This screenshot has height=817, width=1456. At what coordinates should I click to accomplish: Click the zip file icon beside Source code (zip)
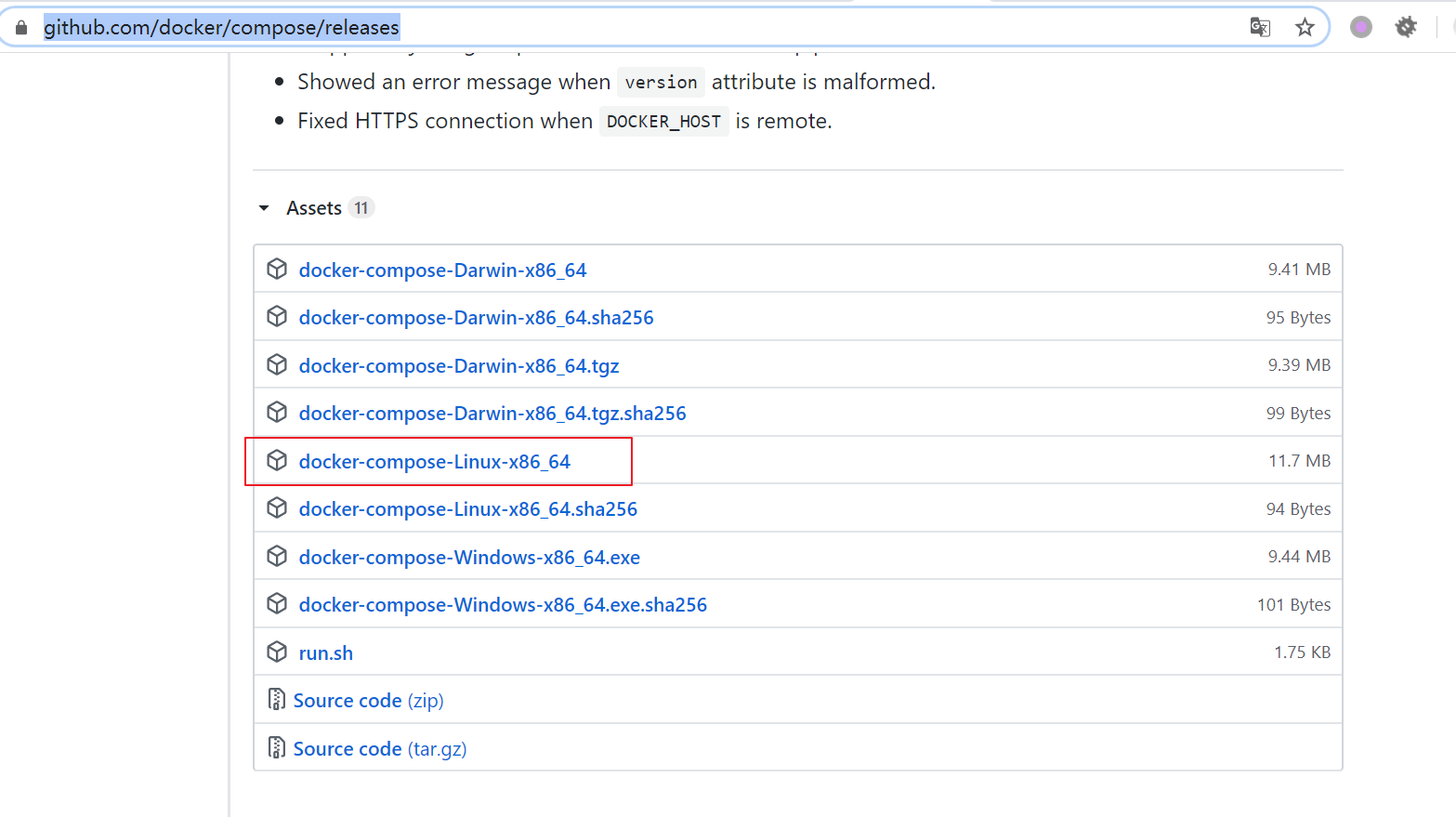(276, 700)
